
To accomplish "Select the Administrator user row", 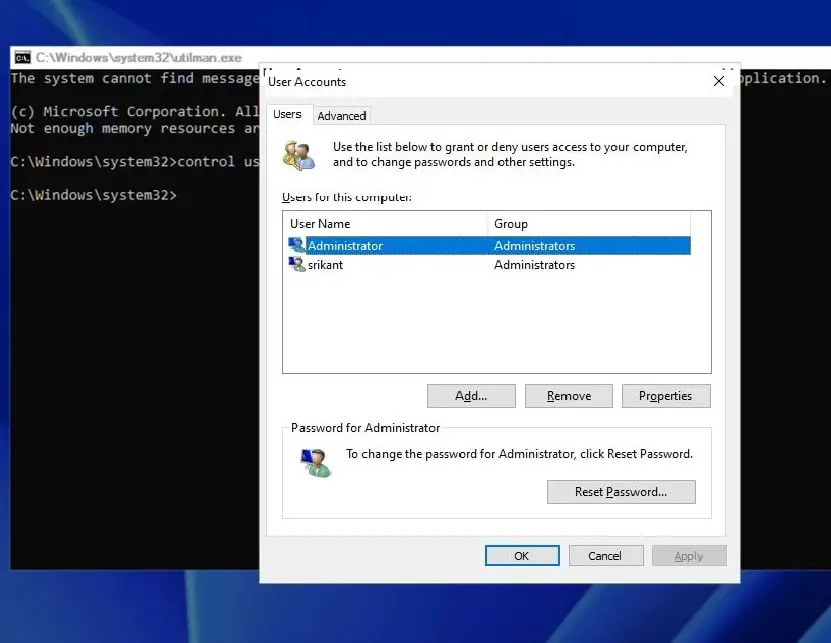I will coord(489,245).
